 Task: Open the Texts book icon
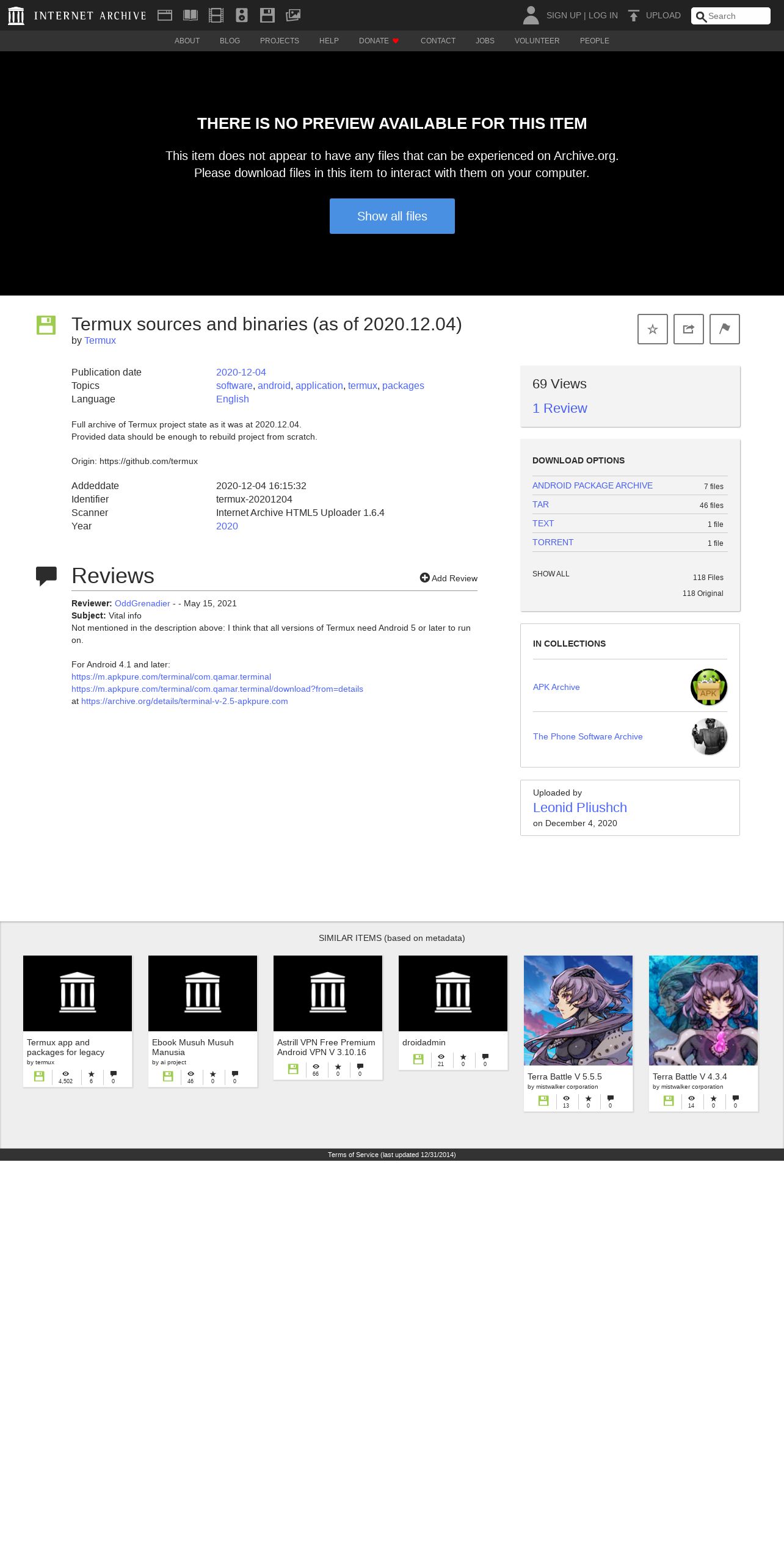tap(191, 15)
